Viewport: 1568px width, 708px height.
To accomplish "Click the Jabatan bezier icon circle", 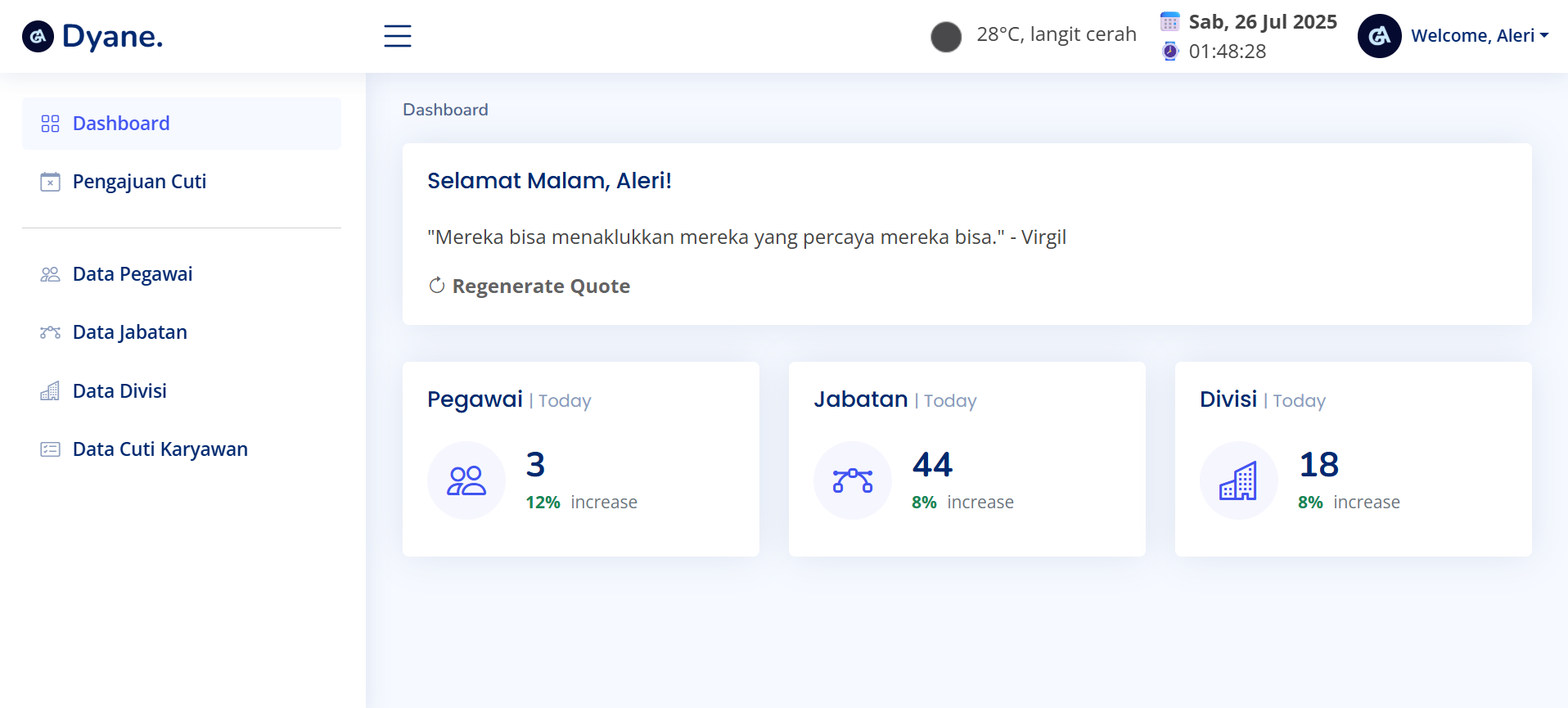I will (x=853, y=480).
